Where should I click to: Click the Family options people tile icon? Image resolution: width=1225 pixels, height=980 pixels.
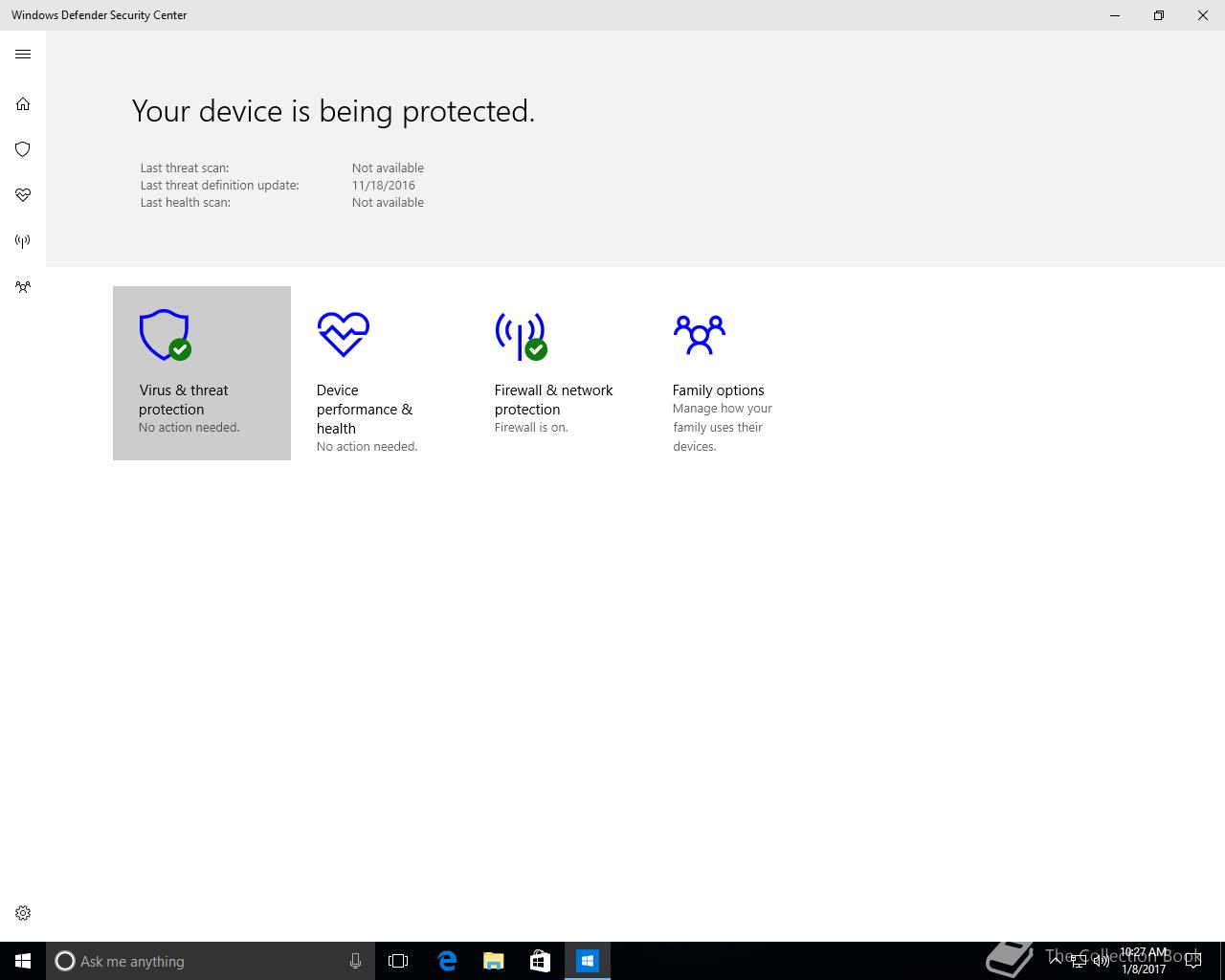(x=700, y=335)
